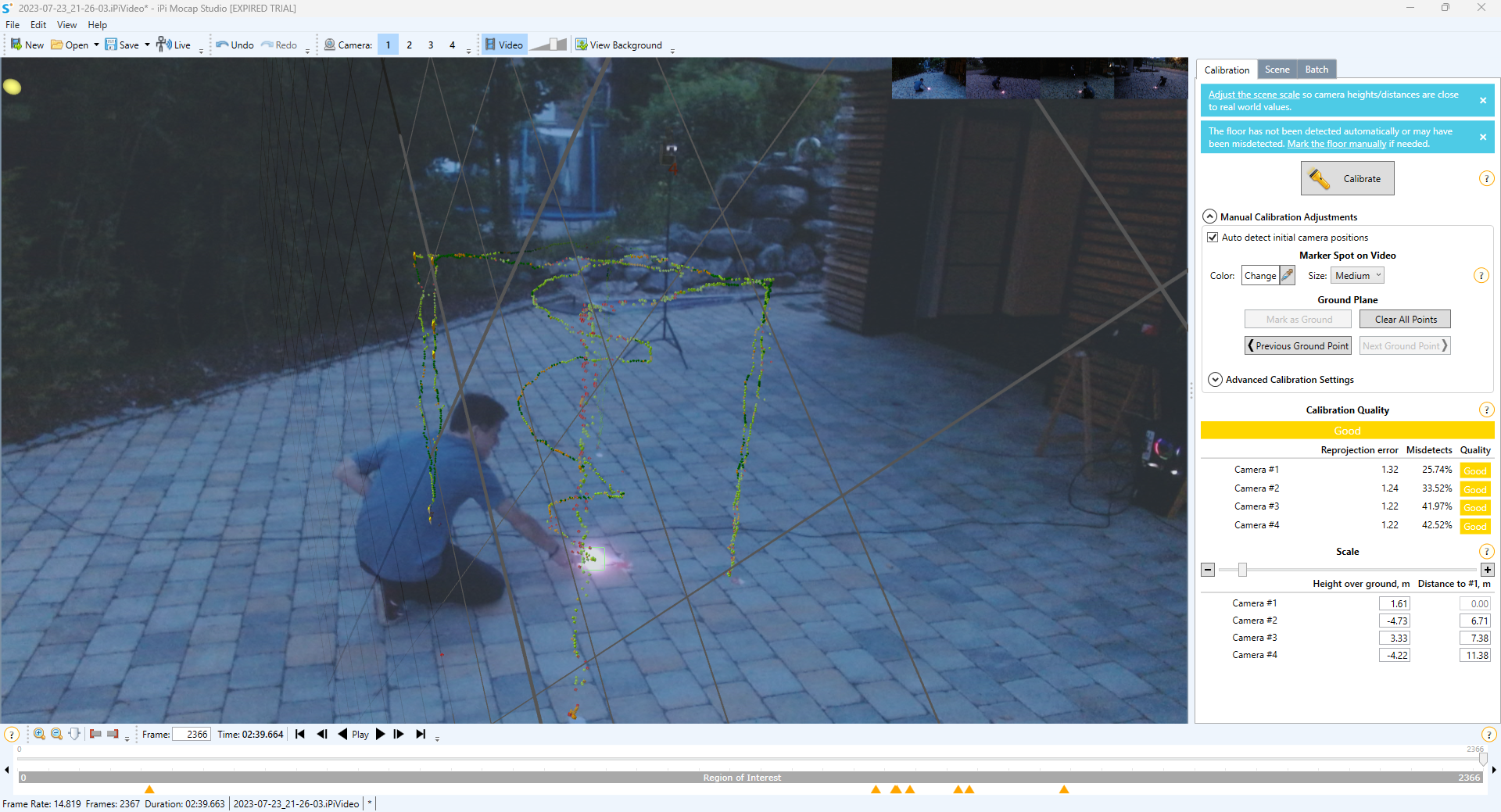Select camera 1 view

pyautogui.click(x=388, y=45)
